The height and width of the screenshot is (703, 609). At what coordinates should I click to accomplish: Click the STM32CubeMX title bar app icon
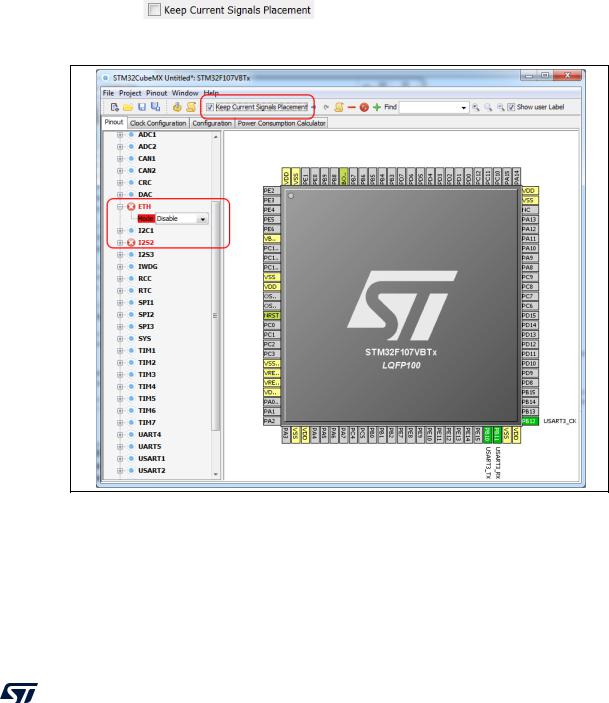click(105, 78)
